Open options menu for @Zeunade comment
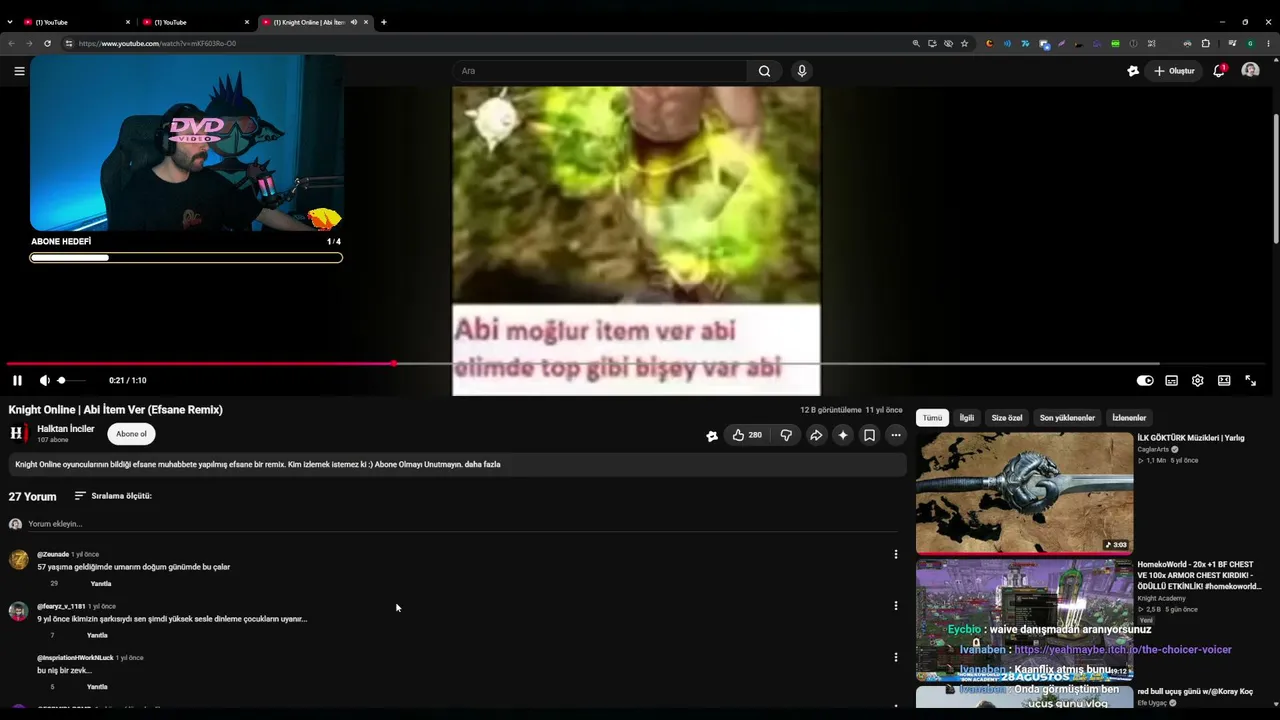Viewport: 1280px width, 720px height. (896, 554)
